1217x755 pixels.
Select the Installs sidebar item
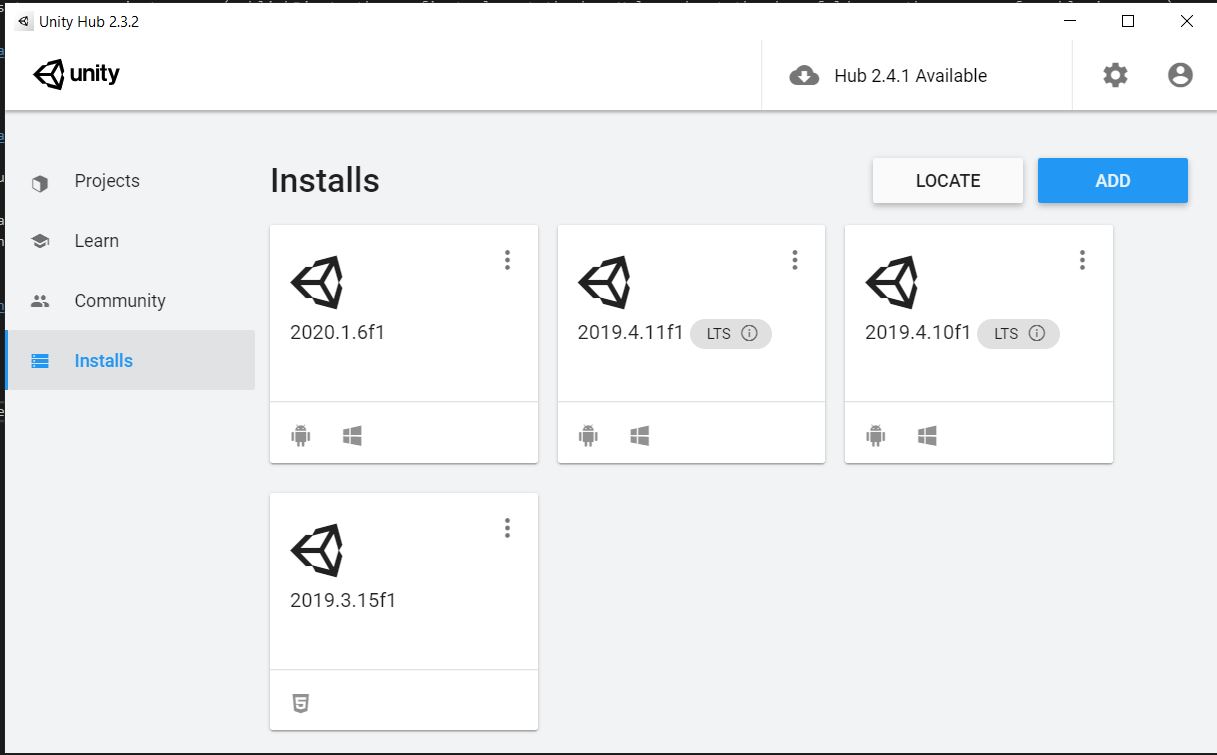click(x=130, y=360)
